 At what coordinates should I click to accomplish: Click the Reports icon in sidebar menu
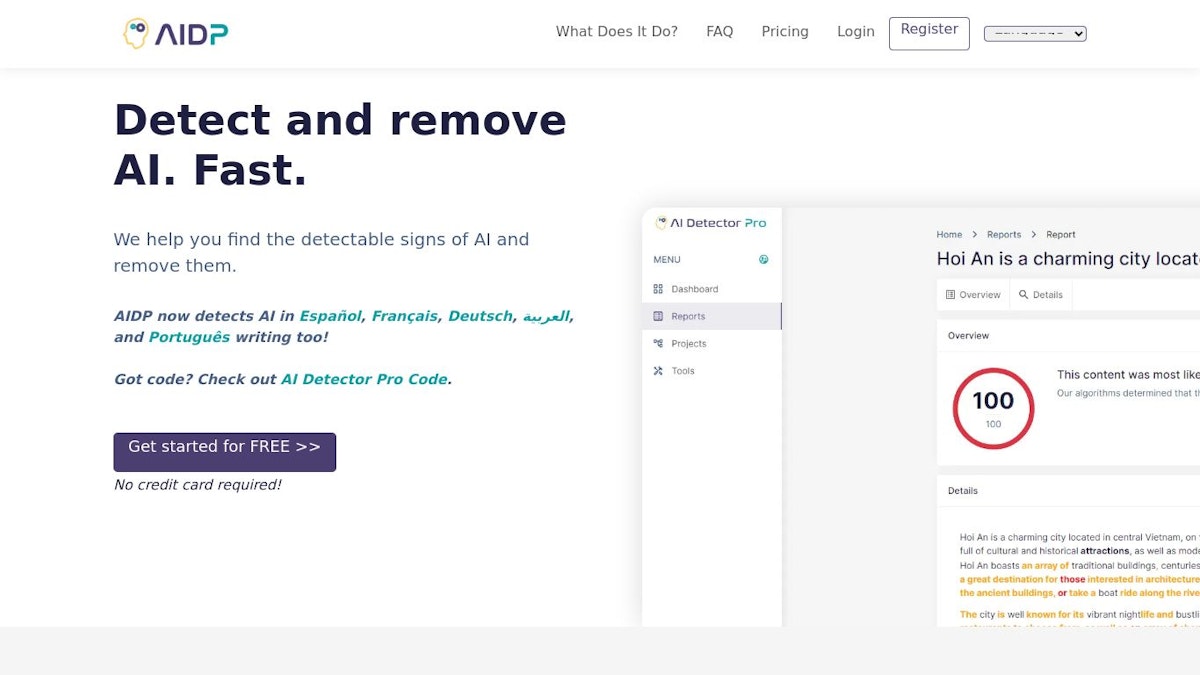coord(658,316)
